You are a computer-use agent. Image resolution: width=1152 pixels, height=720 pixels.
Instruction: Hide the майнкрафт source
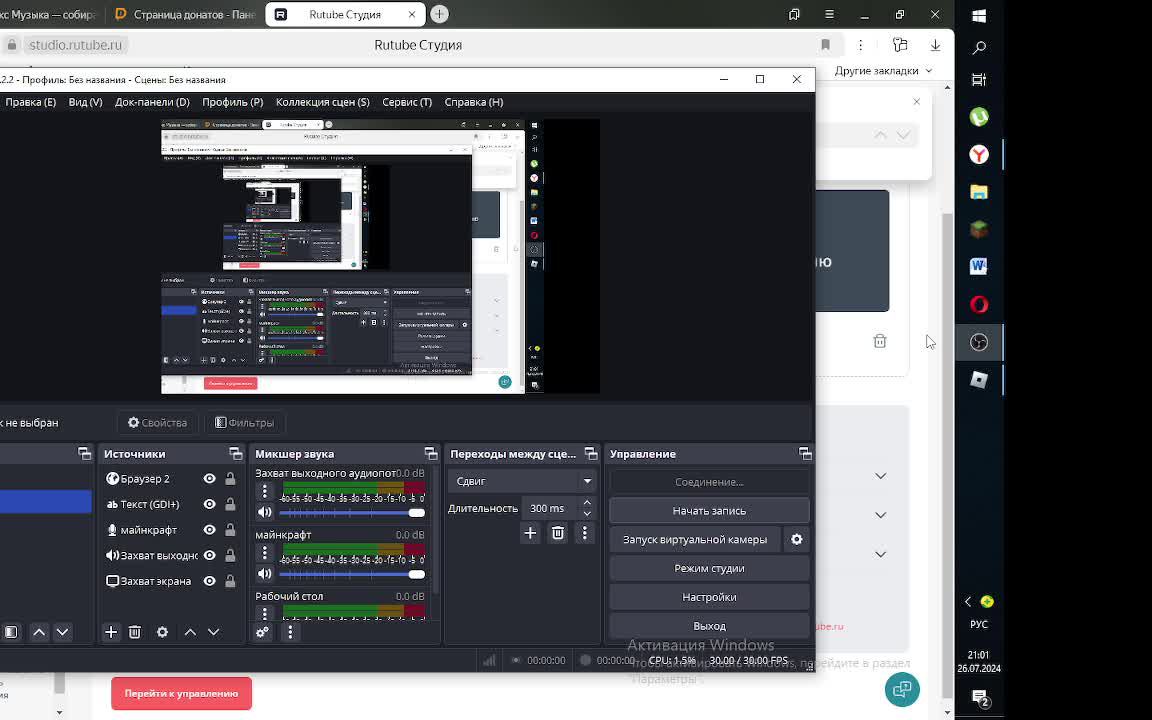tap(209, 530)
